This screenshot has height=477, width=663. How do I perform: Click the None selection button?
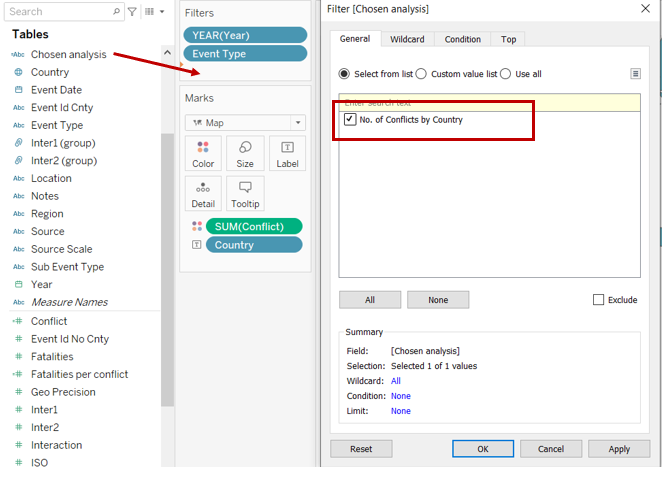click(438, 300)
